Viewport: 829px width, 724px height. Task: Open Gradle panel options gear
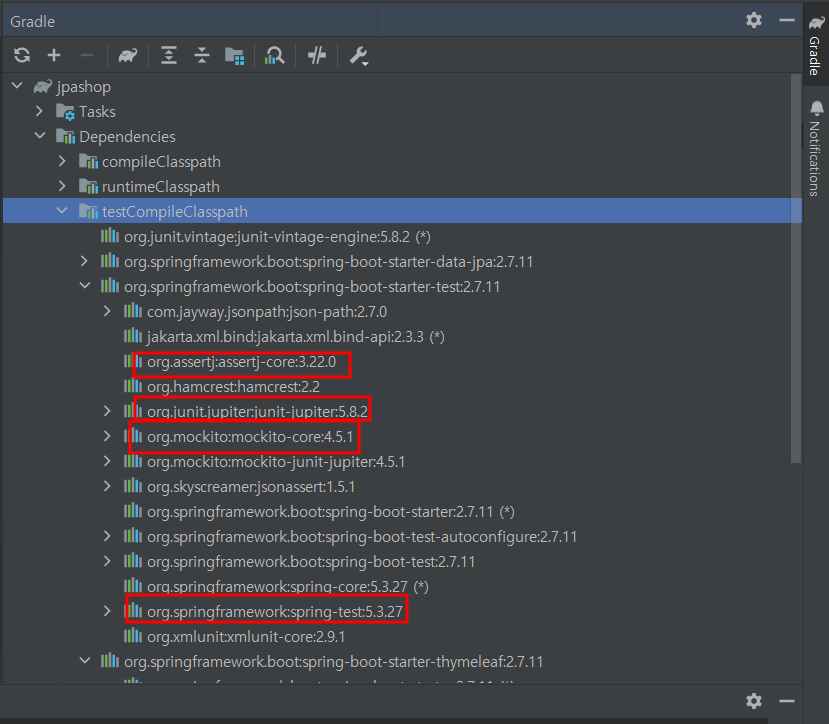tap(754, 21)
